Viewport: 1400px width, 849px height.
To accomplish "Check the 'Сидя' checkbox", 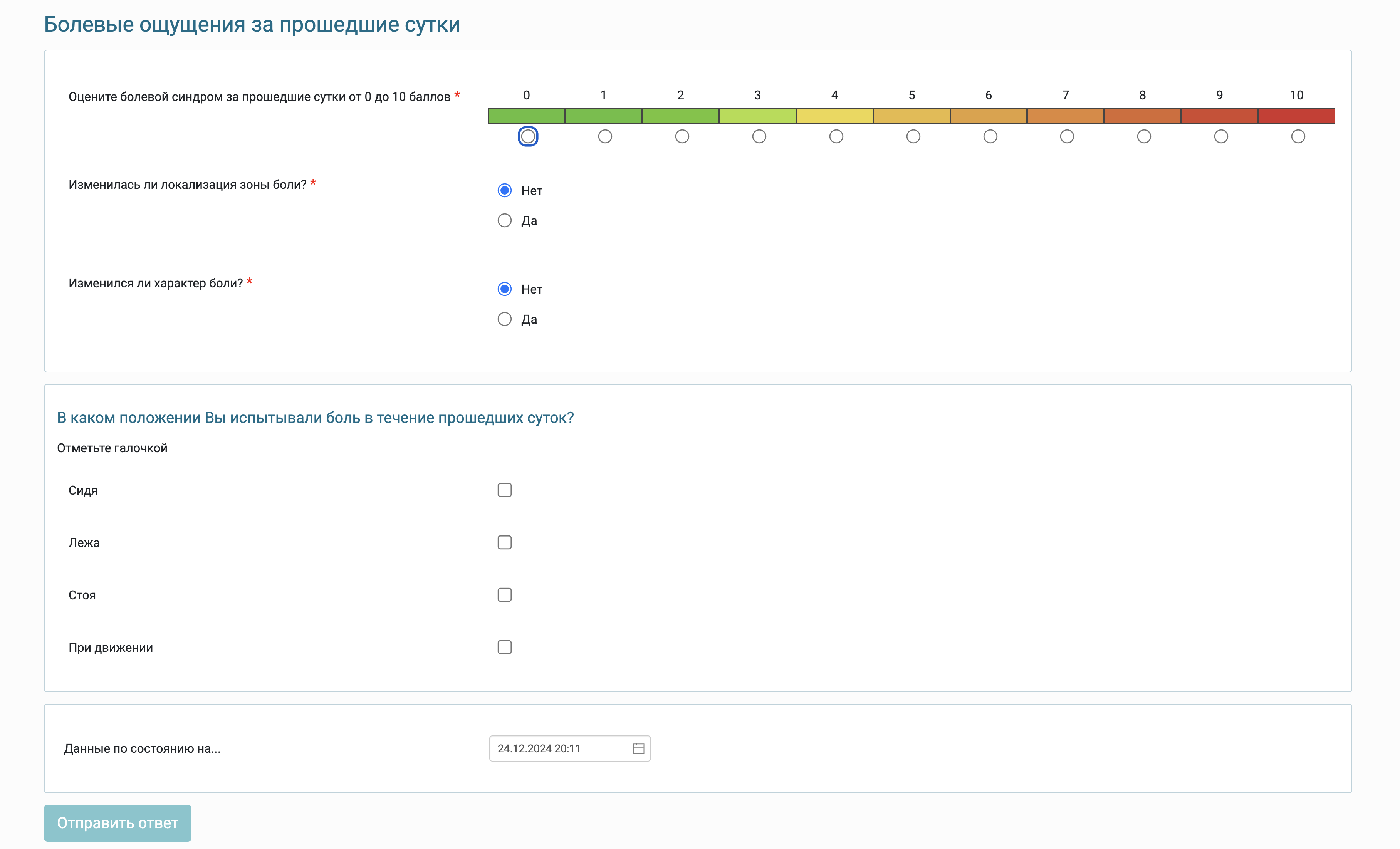I will tap(505, 490).
